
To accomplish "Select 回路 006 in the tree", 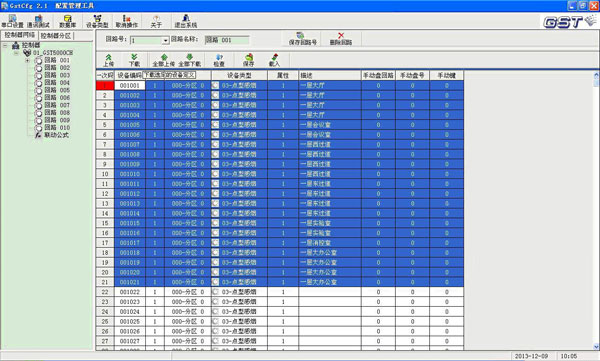I will (57, 97).
